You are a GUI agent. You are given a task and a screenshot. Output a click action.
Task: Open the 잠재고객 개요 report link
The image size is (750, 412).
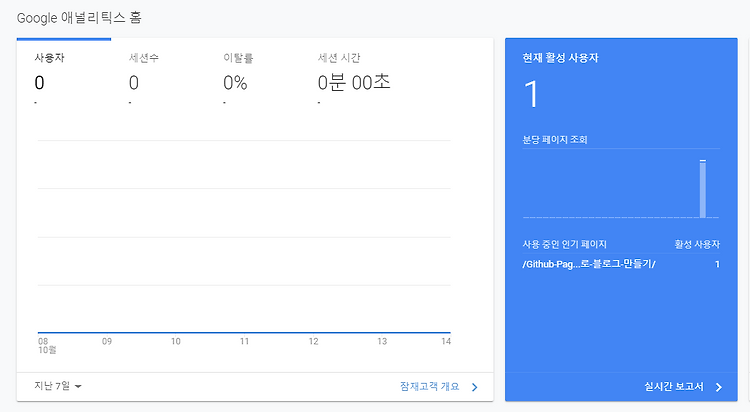[x=430, y=387]
